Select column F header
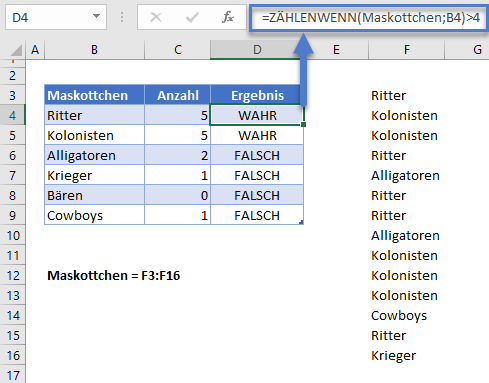The width and height of the screenshot is (489, 383). click(406, 50)
